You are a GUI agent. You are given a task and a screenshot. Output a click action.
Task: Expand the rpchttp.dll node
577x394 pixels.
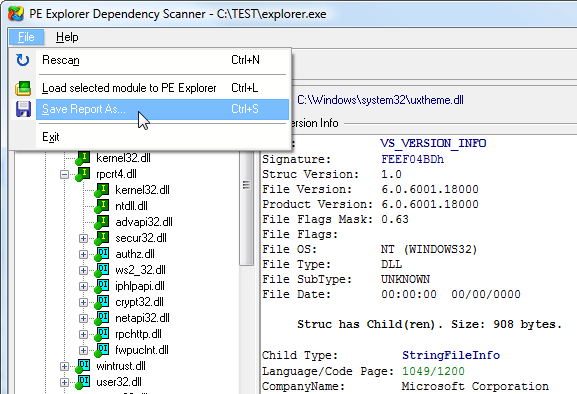84,334
